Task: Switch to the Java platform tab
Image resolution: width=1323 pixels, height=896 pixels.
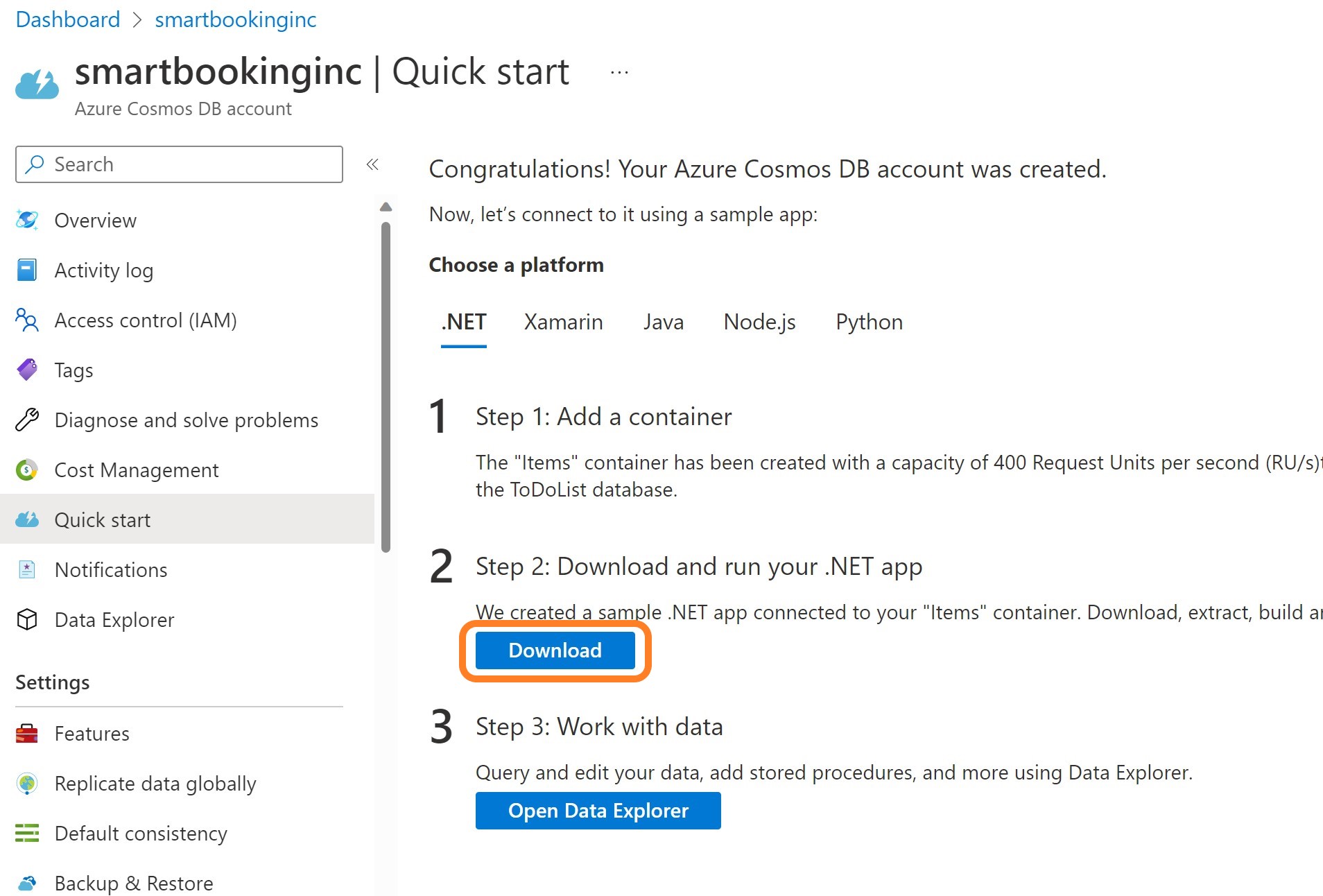Action: coord(663,322)
